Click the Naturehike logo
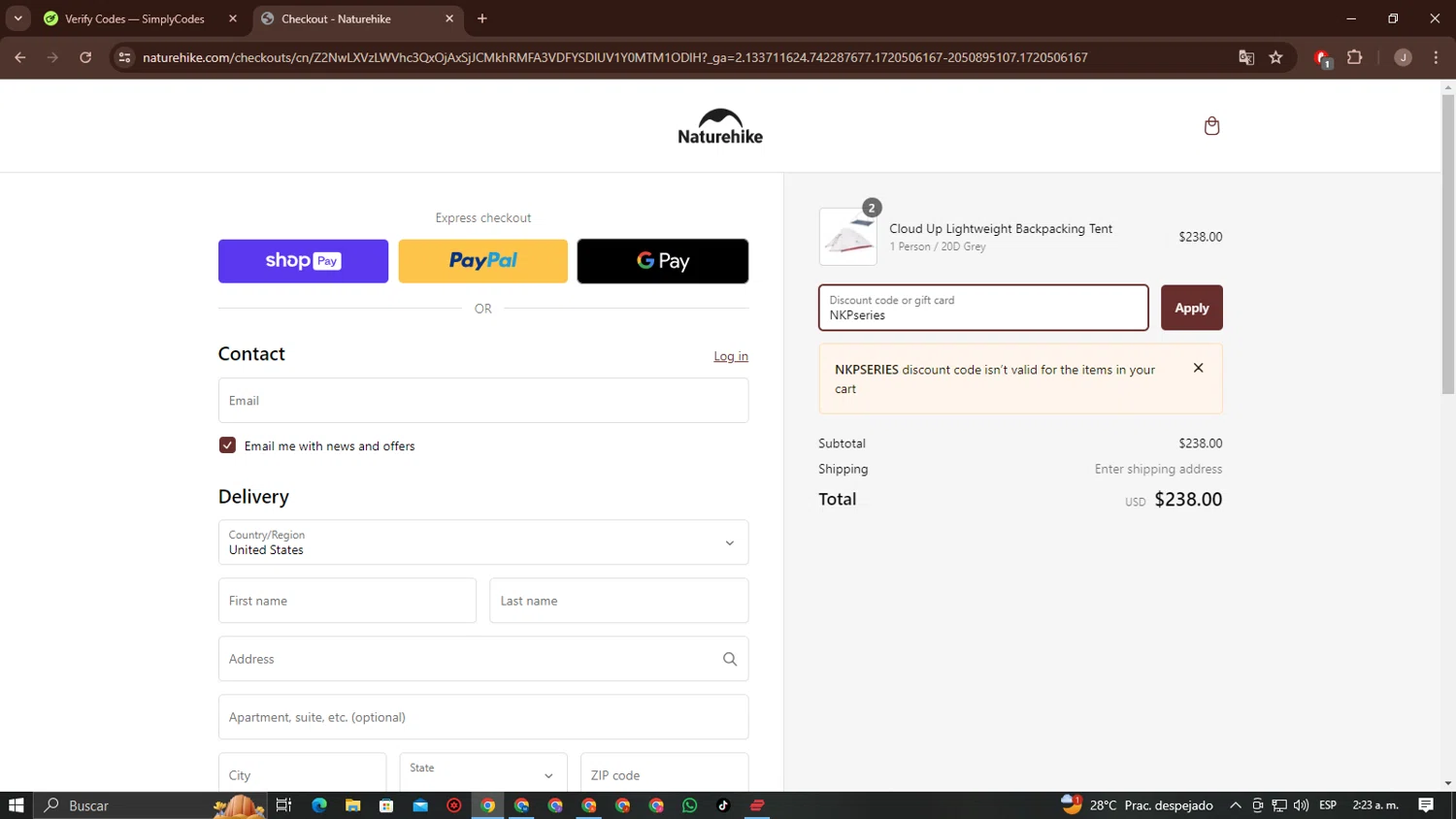The image size is (1456, 819). click(x=720, y=126)
